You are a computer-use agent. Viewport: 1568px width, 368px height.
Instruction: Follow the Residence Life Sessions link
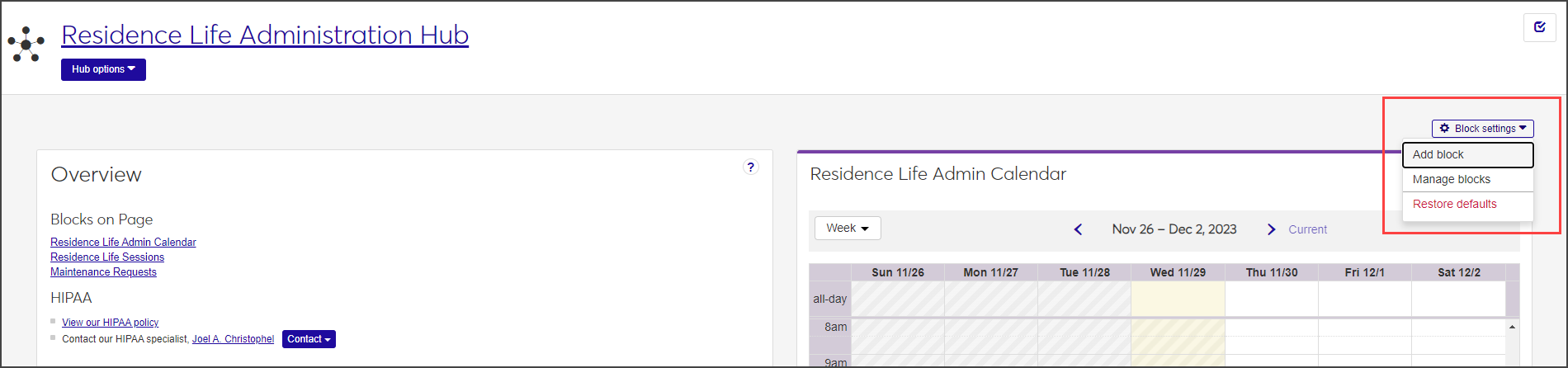107,257
